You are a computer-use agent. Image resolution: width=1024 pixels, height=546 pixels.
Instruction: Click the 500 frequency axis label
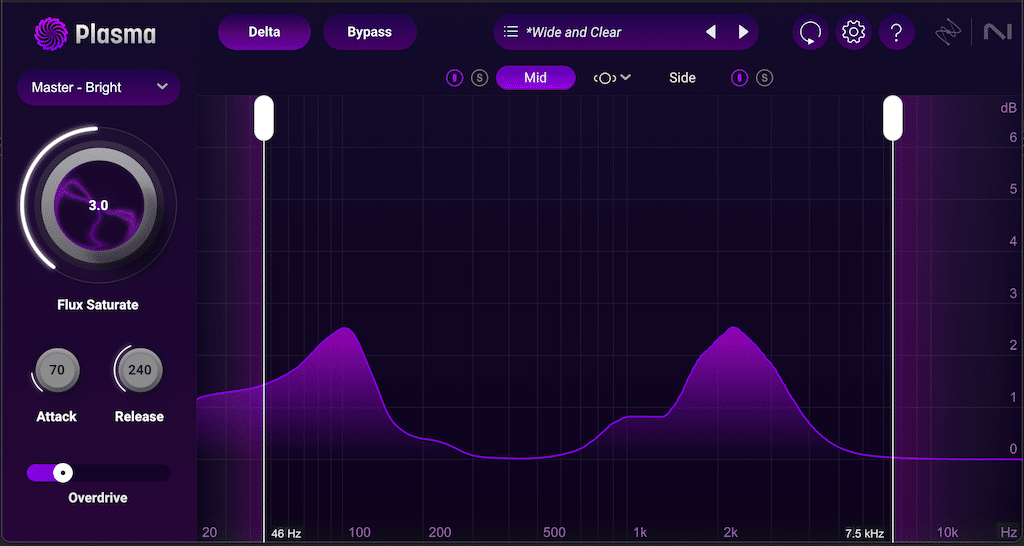click(554, 532)
